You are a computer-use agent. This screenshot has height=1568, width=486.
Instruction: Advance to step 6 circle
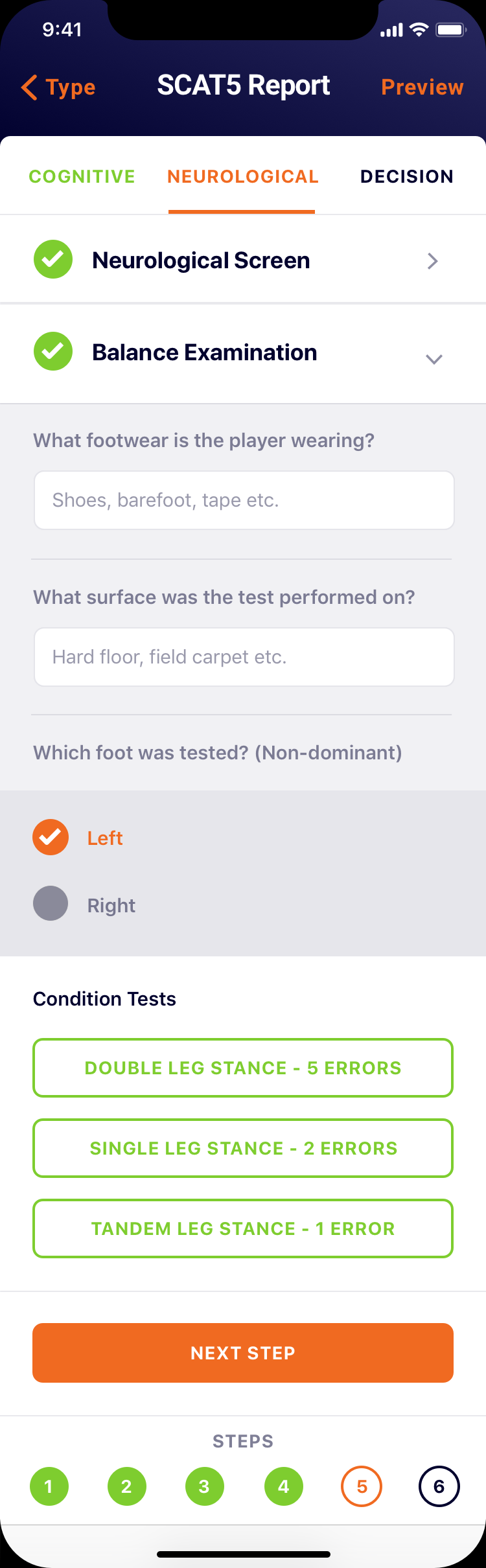click(439, 1486)
